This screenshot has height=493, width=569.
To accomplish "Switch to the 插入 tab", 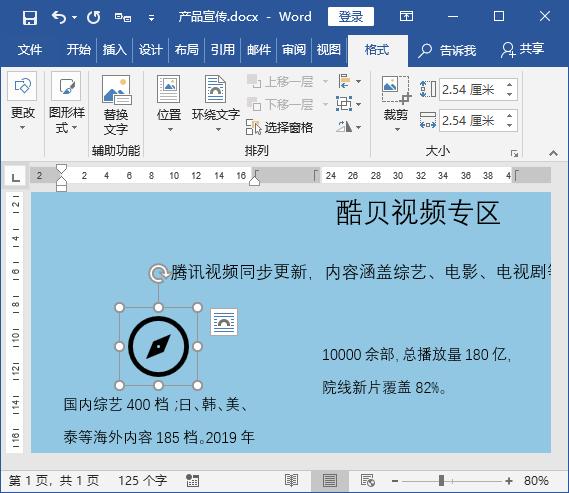I will (x=114, y=49).
